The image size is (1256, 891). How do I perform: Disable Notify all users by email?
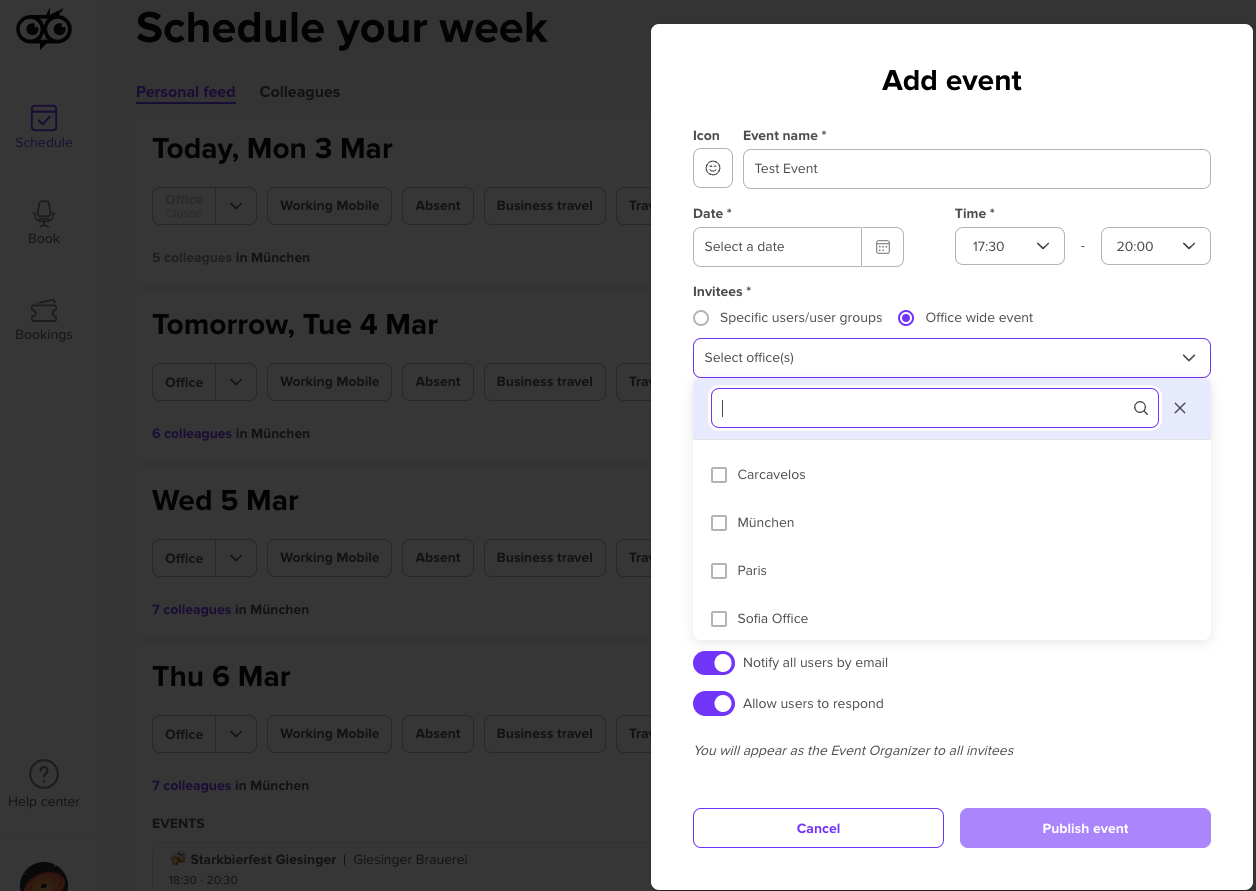(x=714, y=663)
